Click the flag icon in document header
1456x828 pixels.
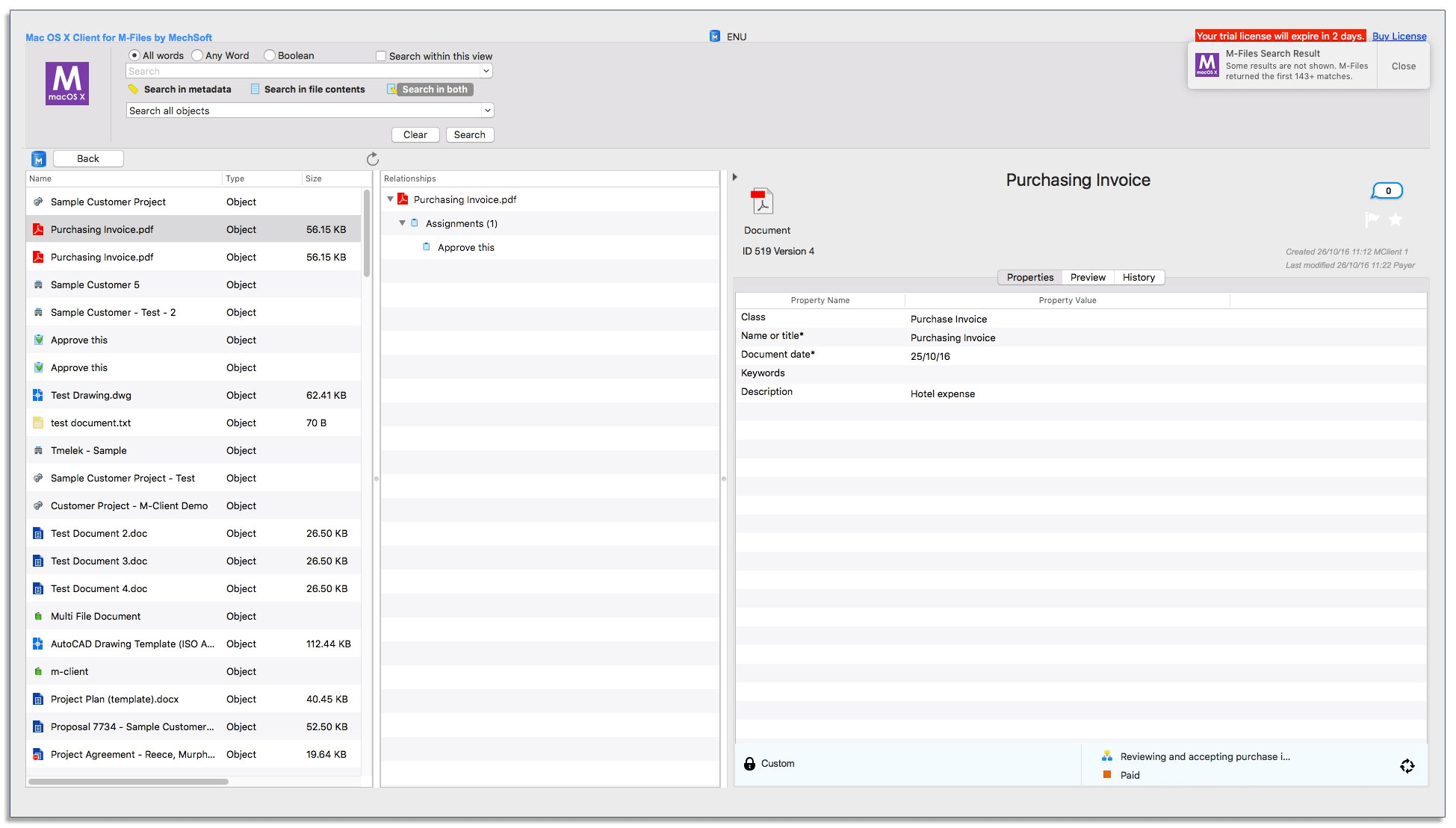coord(1372,220)
